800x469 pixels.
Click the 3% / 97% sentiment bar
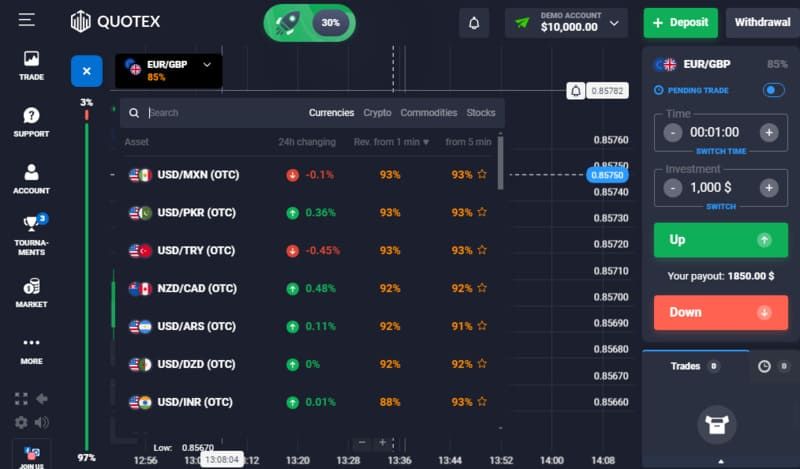pos(87,279)
